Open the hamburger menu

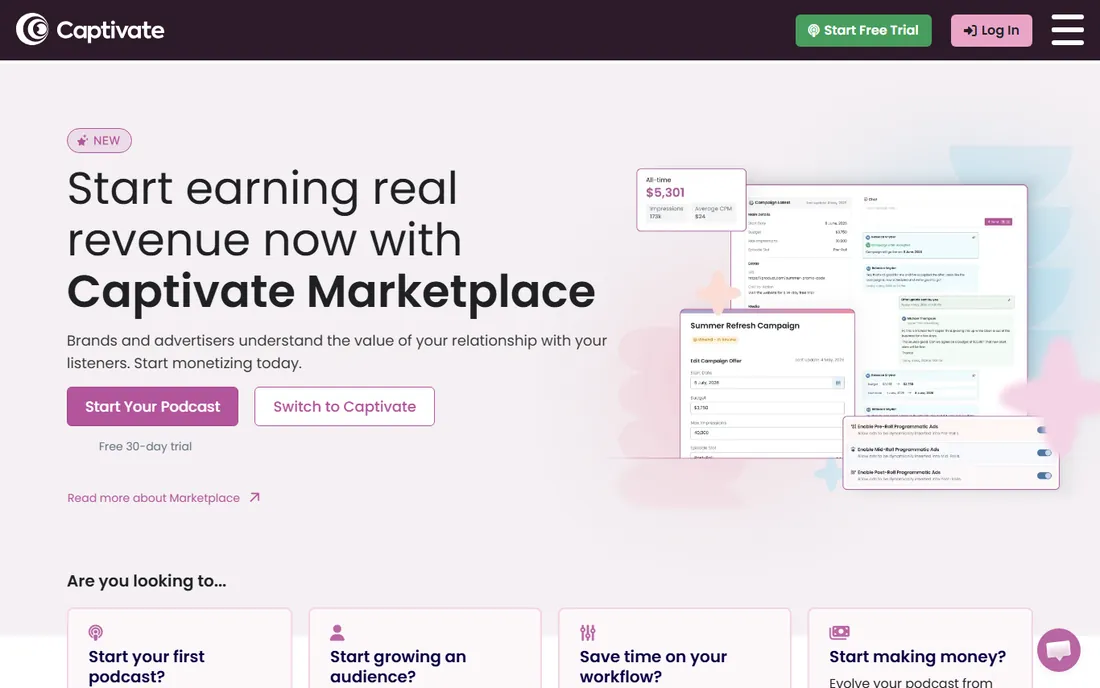click(1067, 30)
